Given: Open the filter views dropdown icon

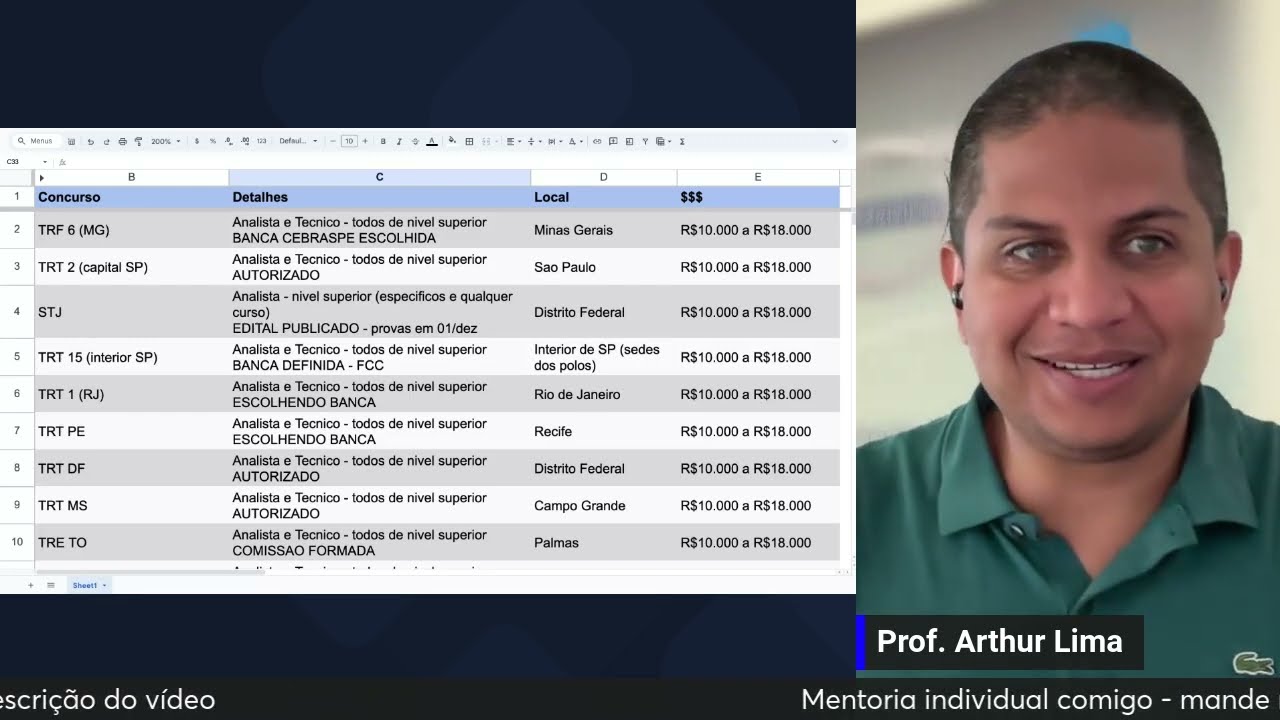Looking at the screenshot, I should click(663, 142).
